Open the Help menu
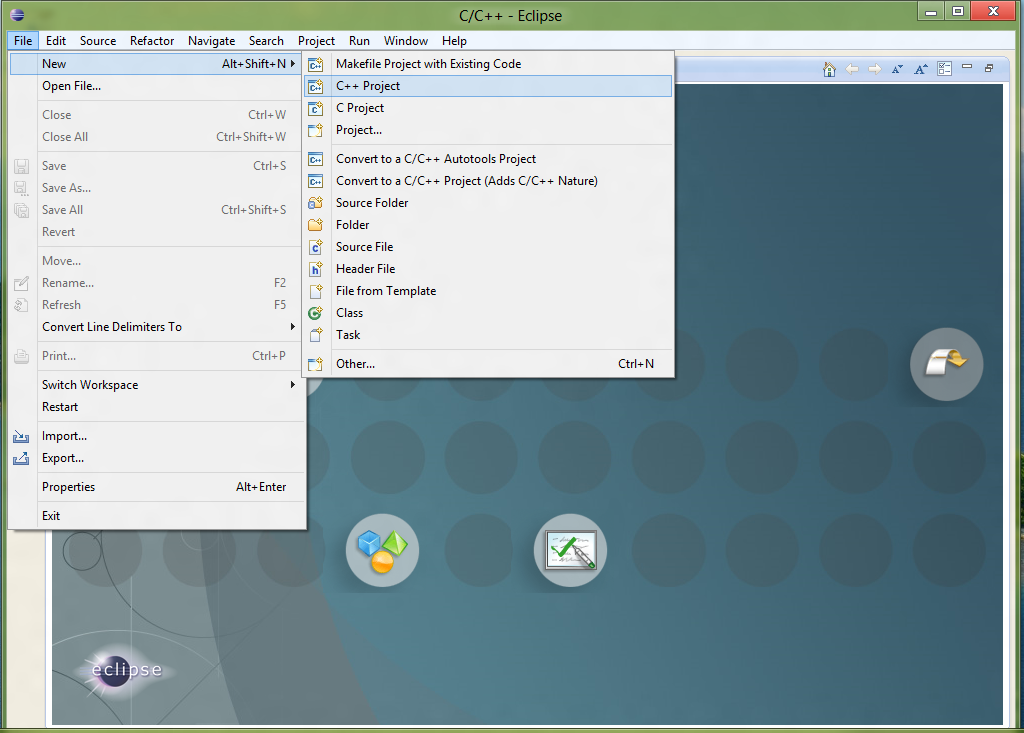1024x733 pixels. pyautogui.click(x=455, y=41)
